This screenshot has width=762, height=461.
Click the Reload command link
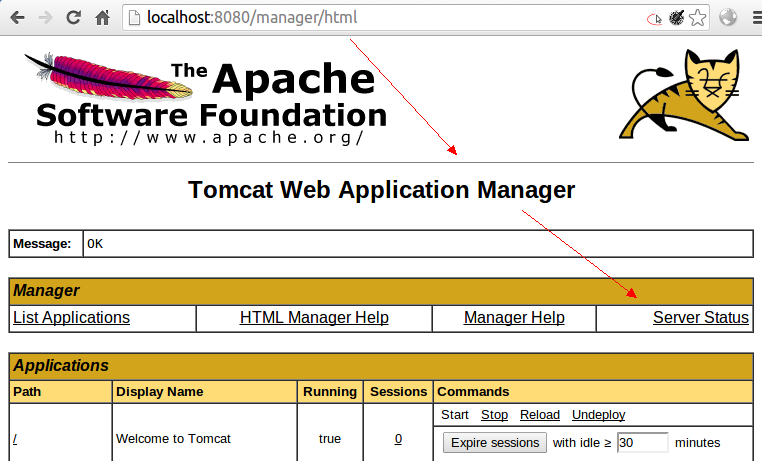point(540,415)
